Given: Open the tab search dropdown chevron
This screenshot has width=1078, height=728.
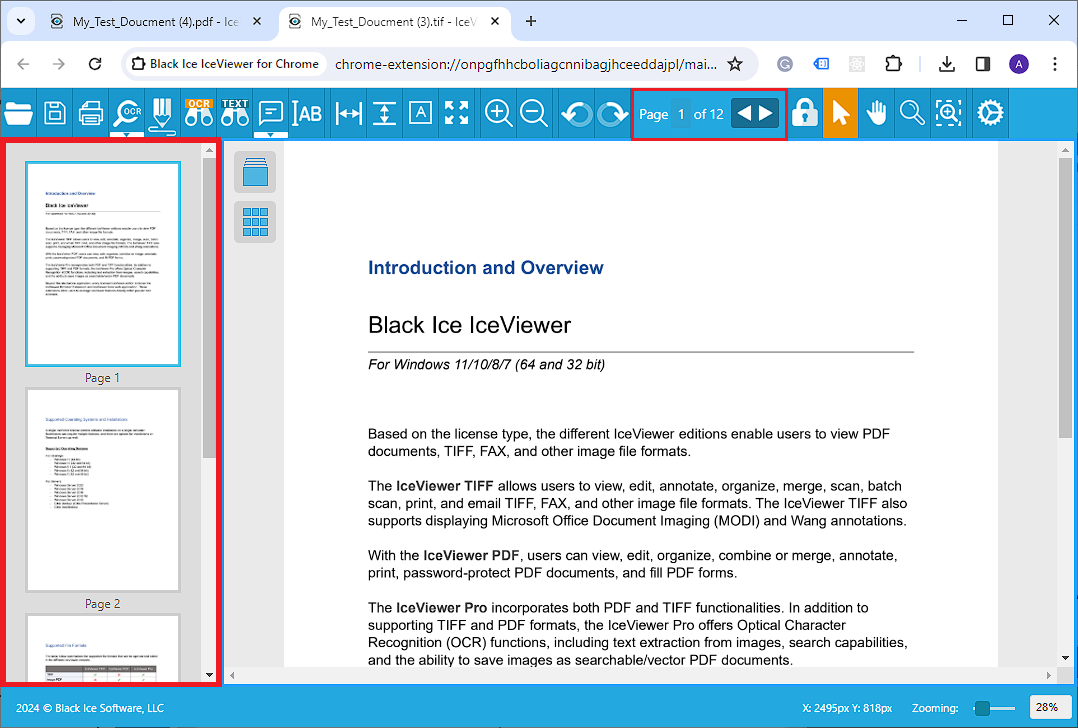Looking at the screenshot, I should point(21,21).
